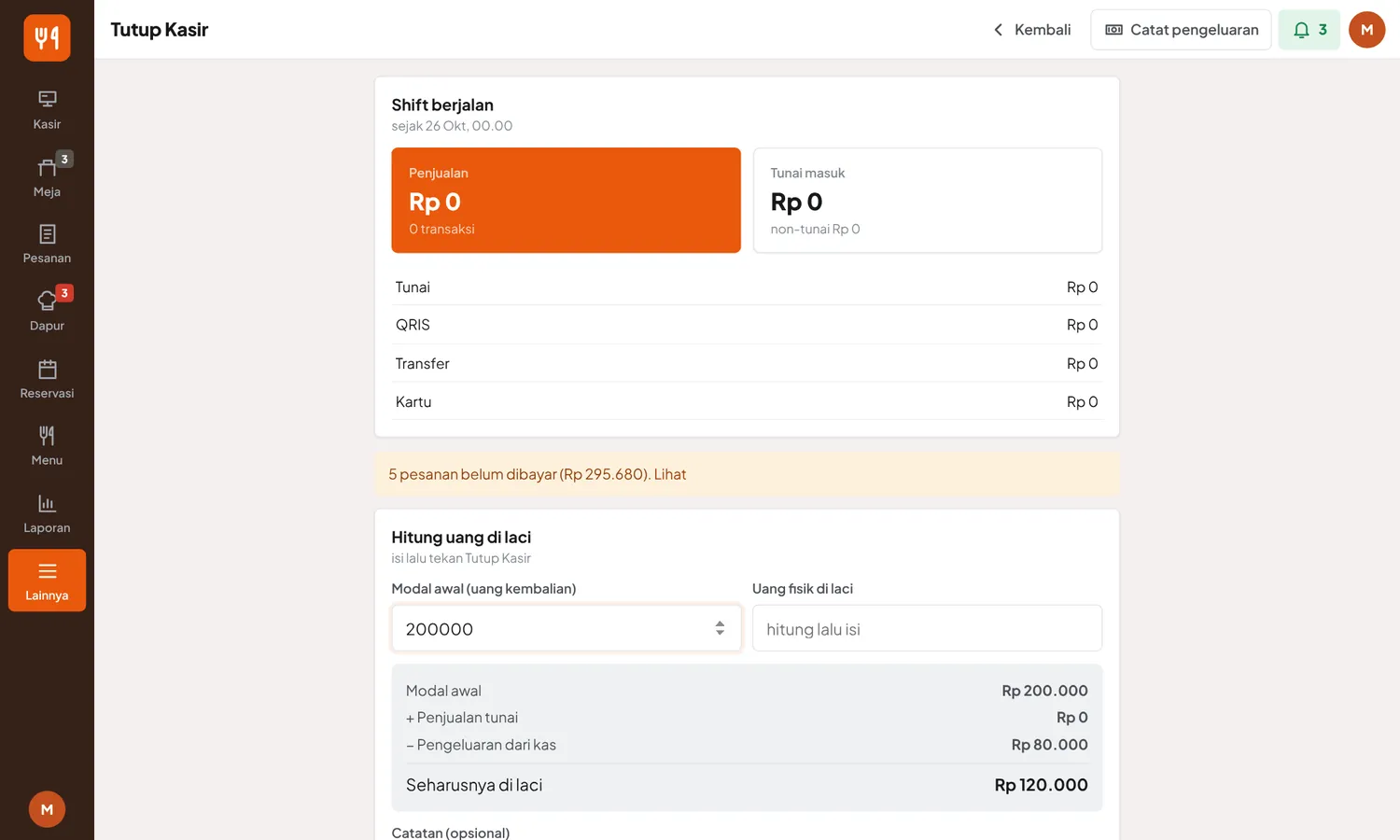This screenshot has height=840, width=1400.
Task: Open the Kasir screen
Action: (x=47, y=109)
